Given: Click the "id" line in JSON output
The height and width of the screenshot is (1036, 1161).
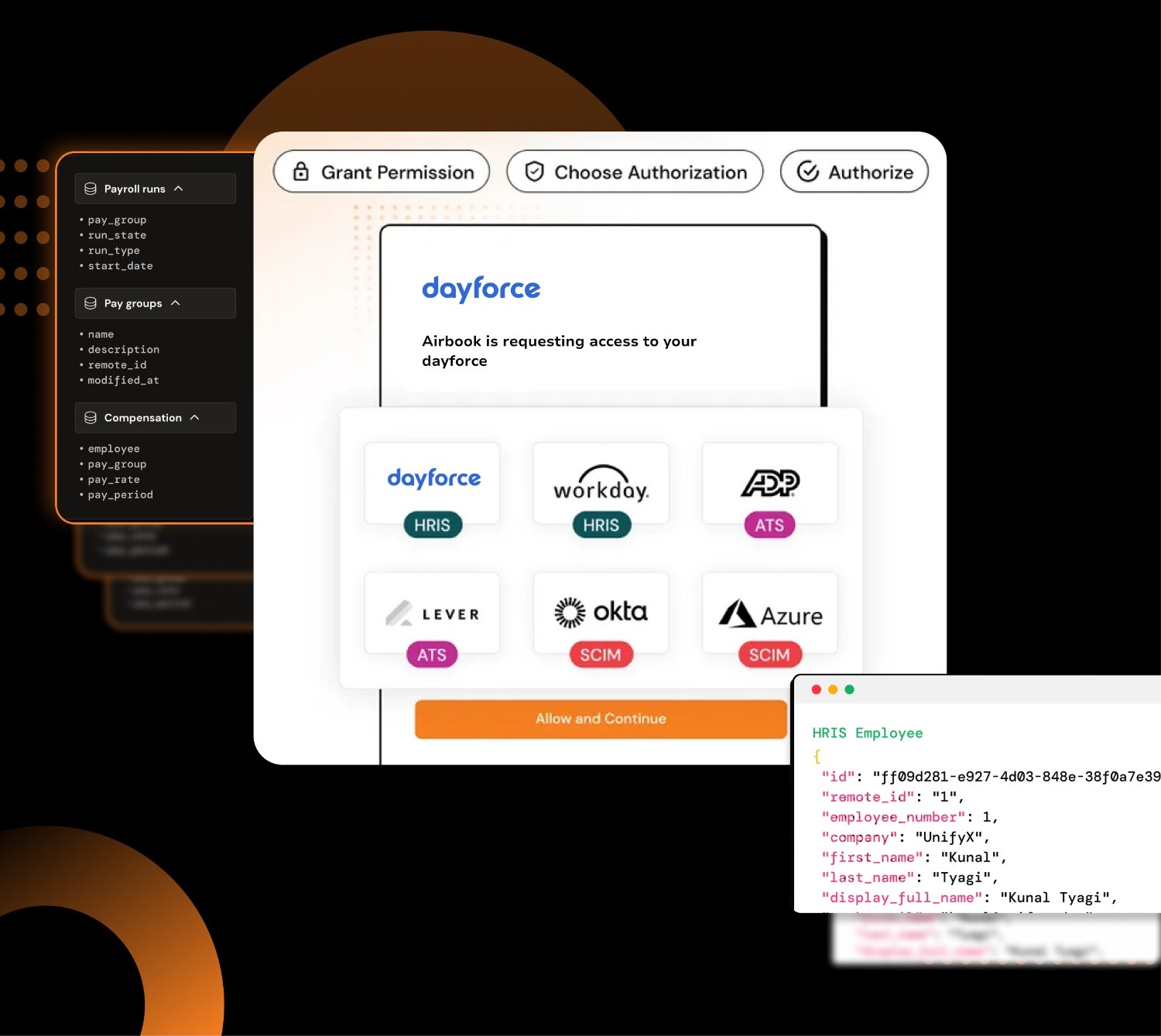Looking at the screenshot, I should coord(991,776).
